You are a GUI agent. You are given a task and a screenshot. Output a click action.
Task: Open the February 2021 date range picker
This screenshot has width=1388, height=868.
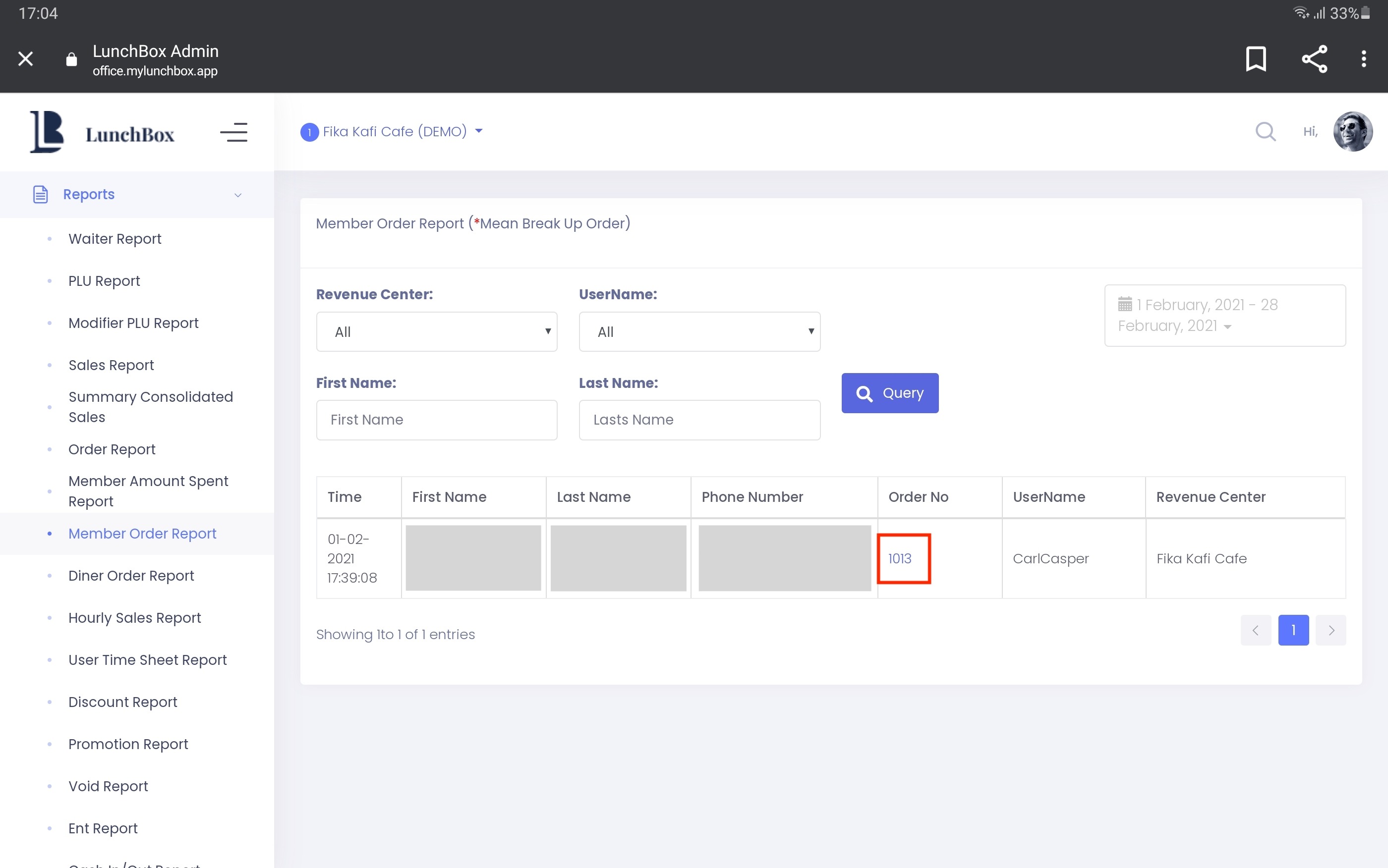click(1224, 315)
